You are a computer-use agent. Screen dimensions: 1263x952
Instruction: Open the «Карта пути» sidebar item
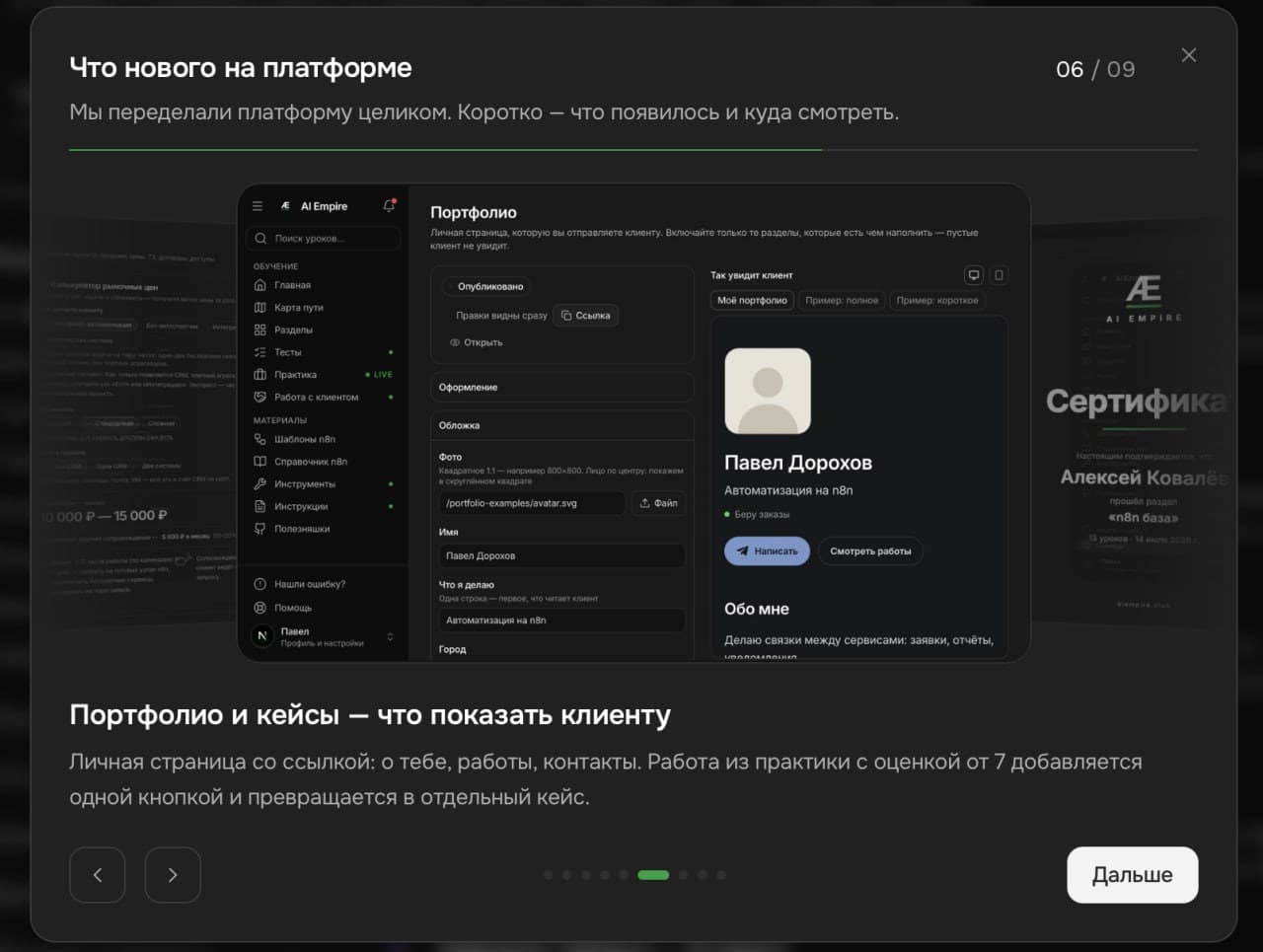(324, 308)
